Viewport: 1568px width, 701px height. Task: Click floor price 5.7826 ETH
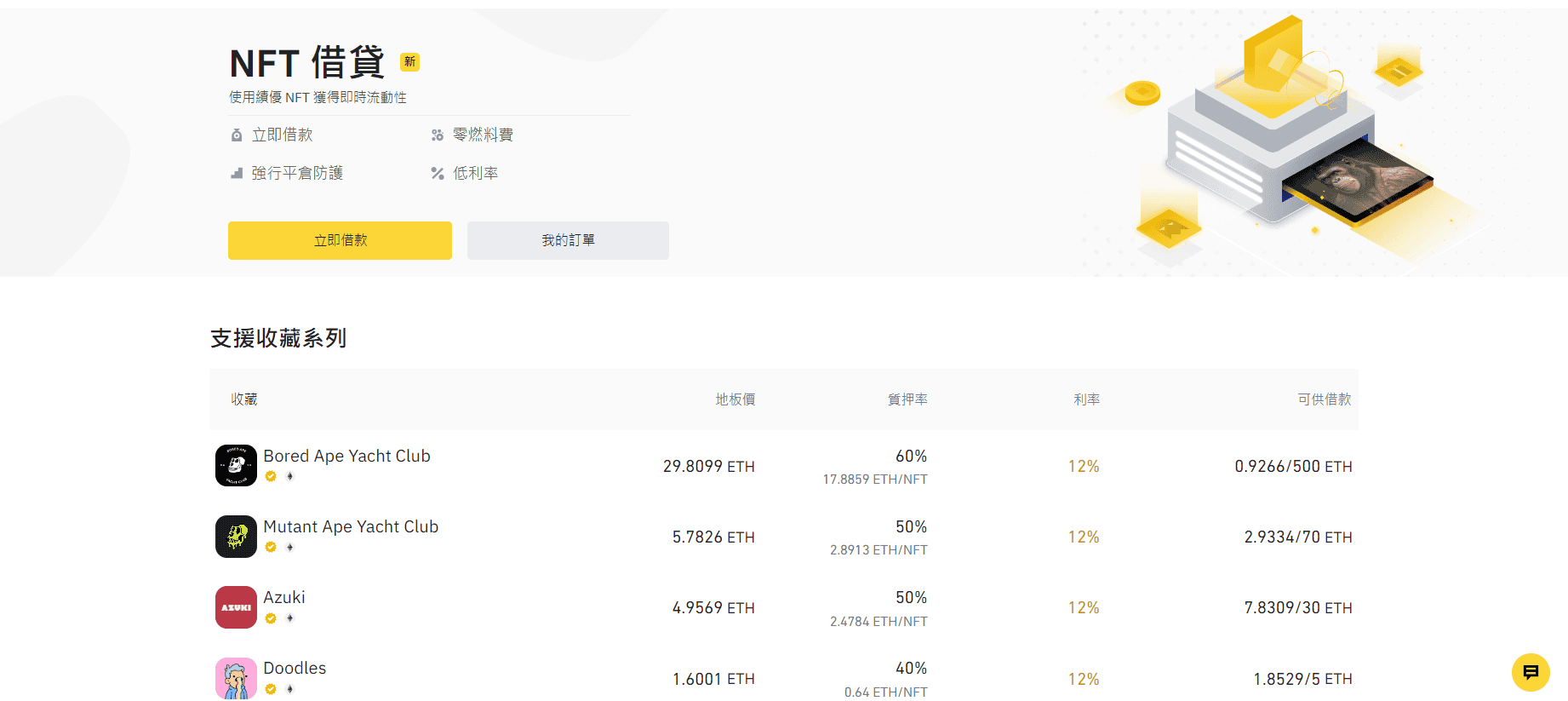[713, 537]
